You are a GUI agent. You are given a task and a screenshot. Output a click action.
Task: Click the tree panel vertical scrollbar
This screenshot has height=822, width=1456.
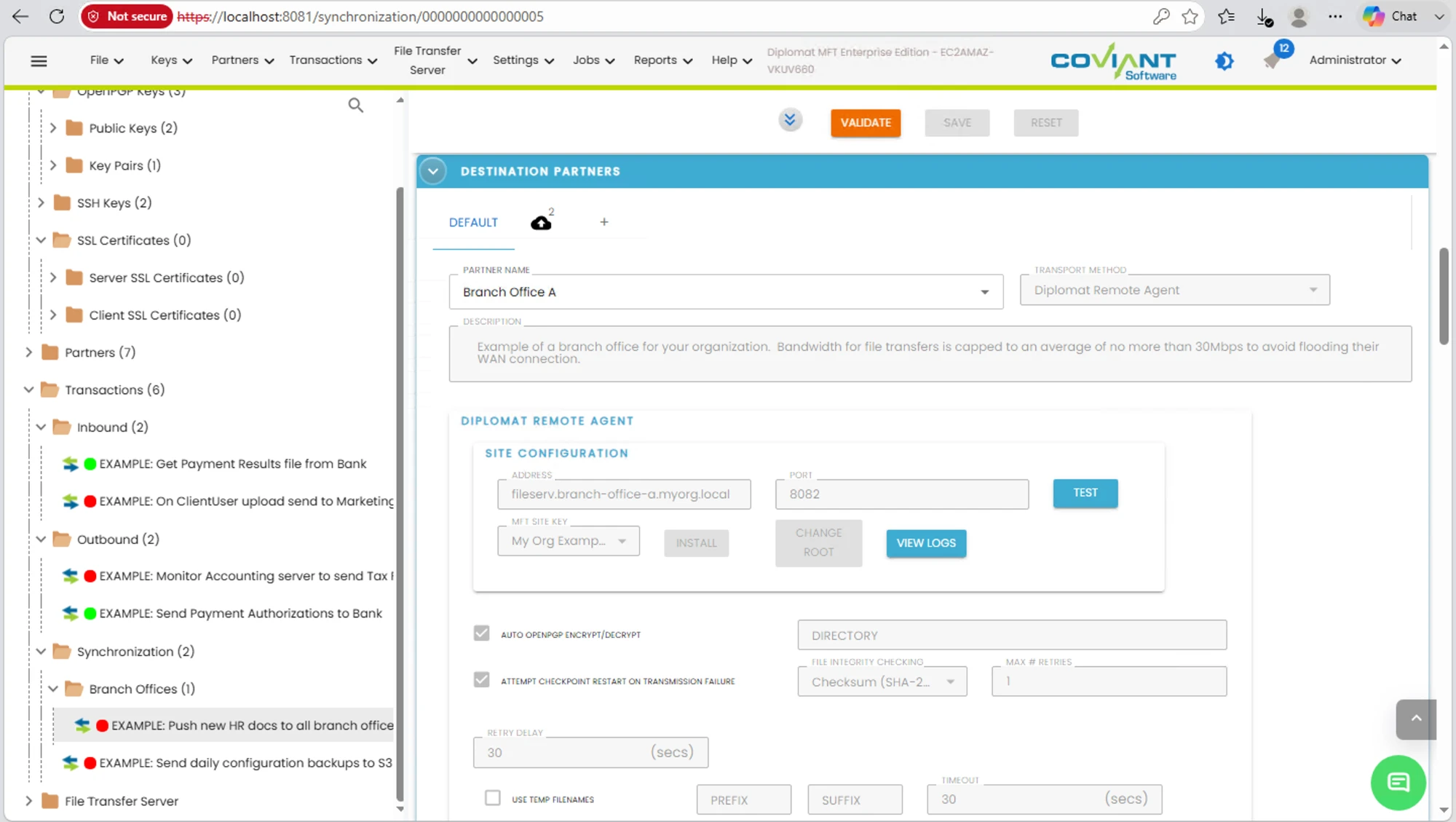point(400,495)
